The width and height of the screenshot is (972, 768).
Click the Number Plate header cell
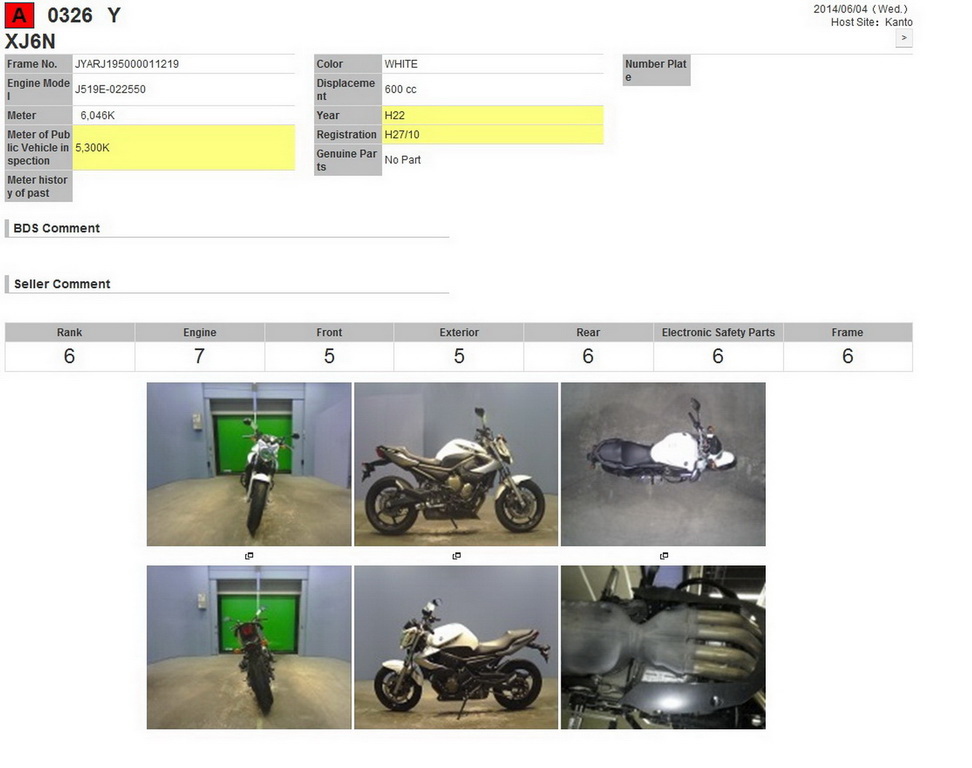(655, 68)
